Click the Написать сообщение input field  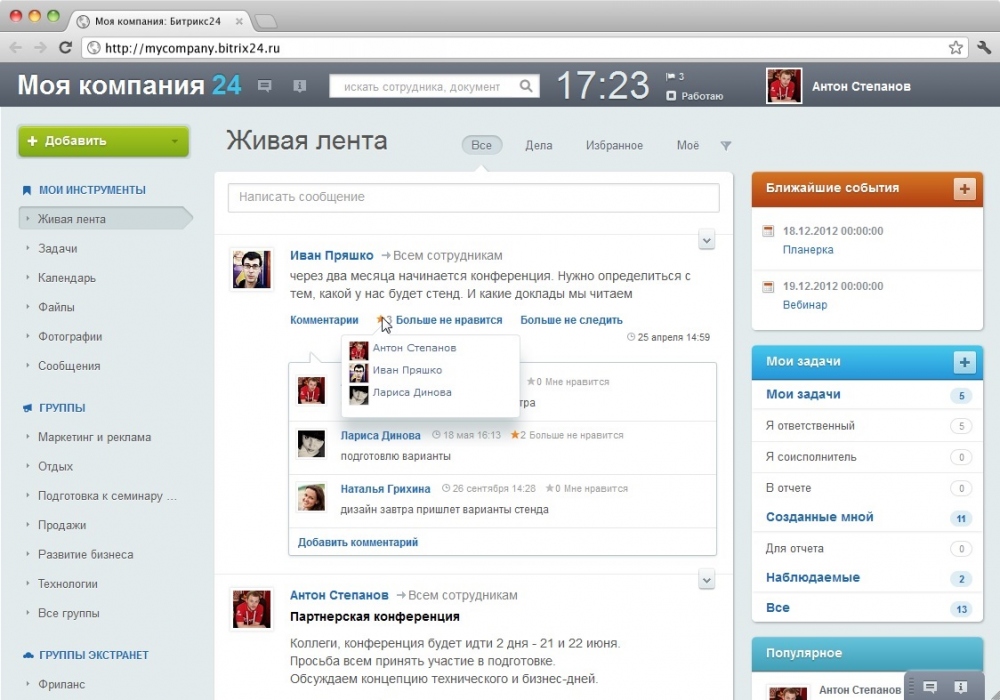point(473,197)
